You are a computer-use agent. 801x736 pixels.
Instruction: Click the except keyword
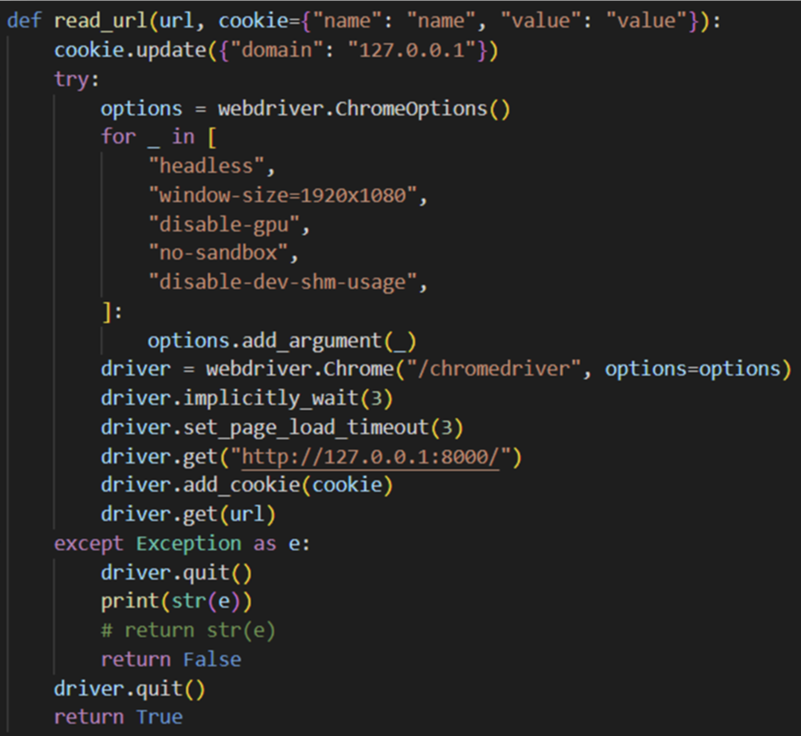tap(89, 544)
